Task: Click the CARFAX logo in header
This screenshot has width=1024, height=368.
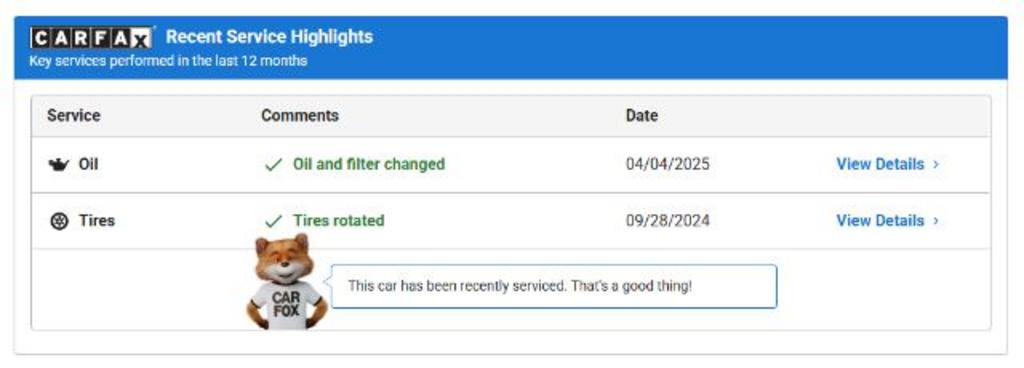Action: point(91,38)
